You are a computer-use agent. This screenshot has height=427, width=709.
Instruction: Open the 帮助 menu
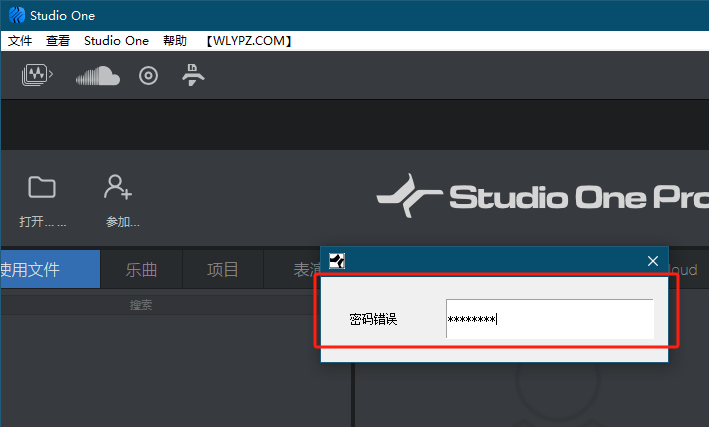coord(175,41)
